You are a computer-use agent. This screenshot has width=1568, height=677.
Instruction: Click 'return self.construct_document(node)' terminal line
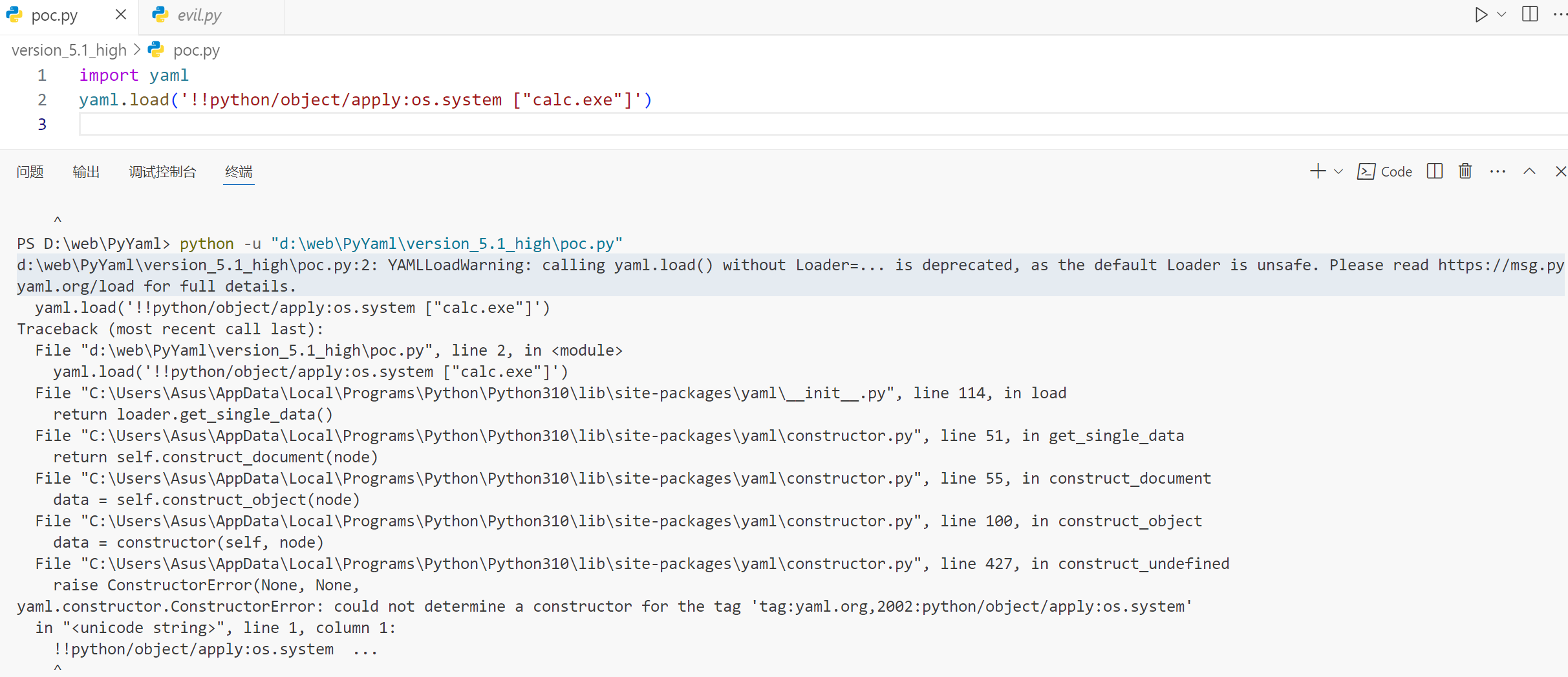[x=215, y=457]
